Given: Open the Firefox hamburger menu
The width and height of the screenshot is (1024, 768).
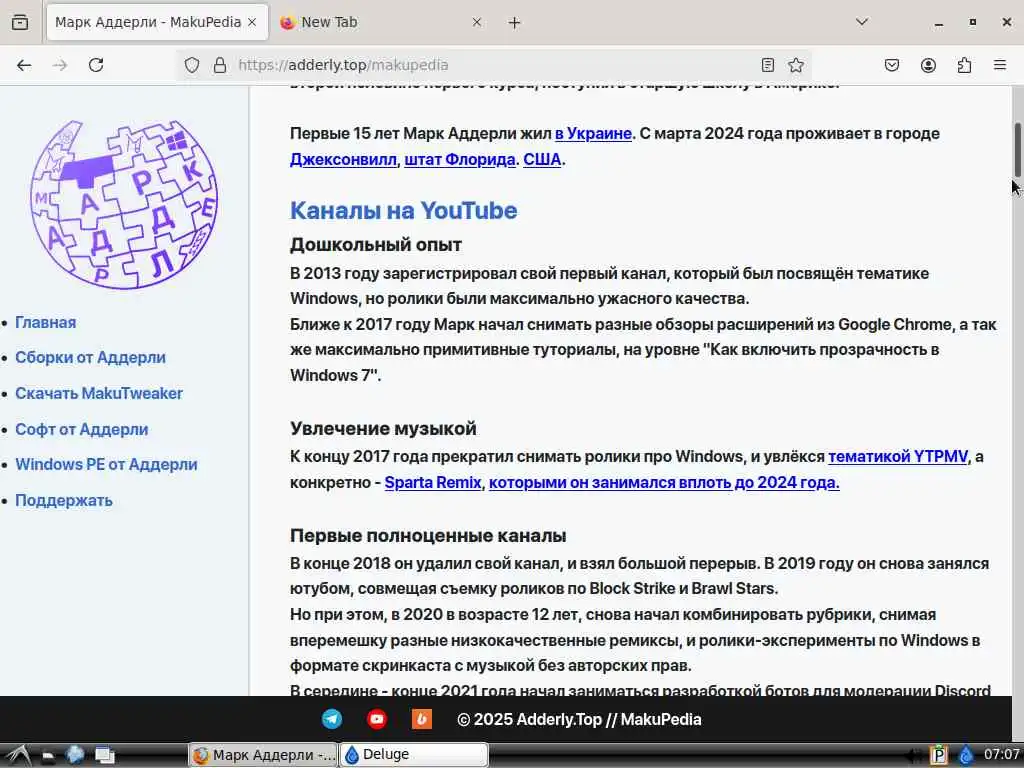Looking at the screenshot, I should pos(999,65).
